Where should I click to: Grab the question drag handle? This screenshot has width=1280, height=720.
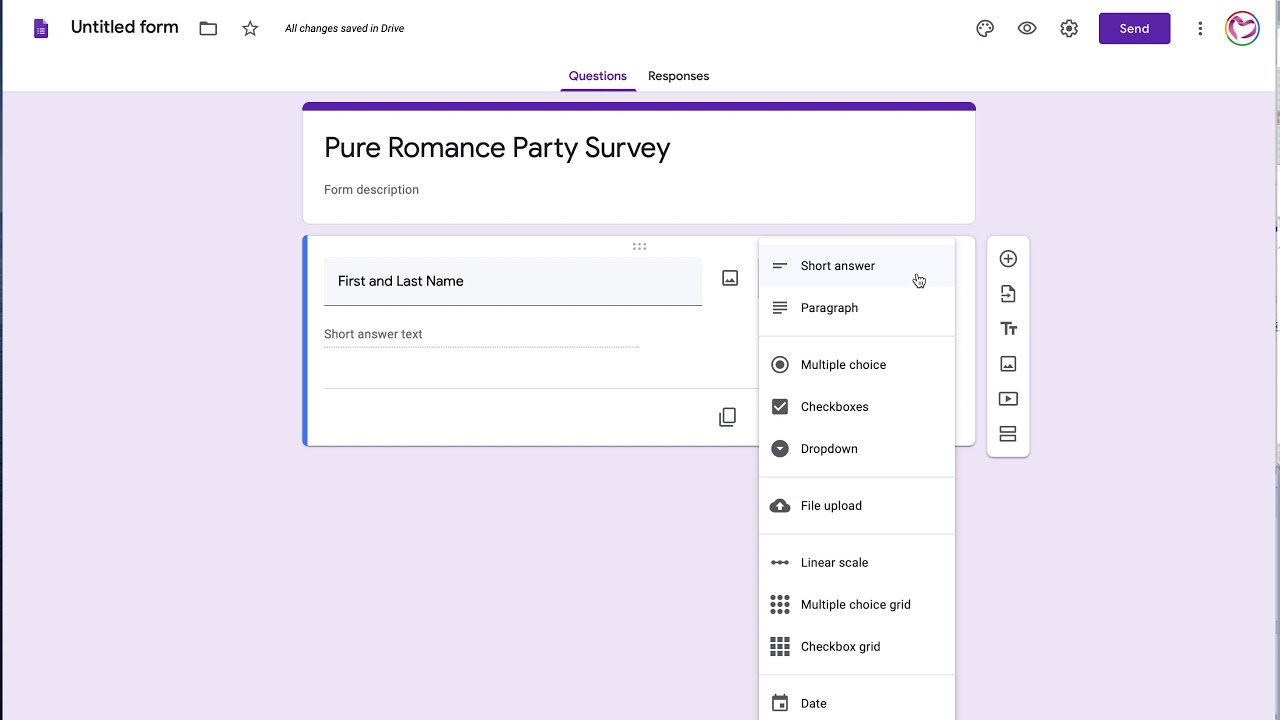(x=639, y=246)
